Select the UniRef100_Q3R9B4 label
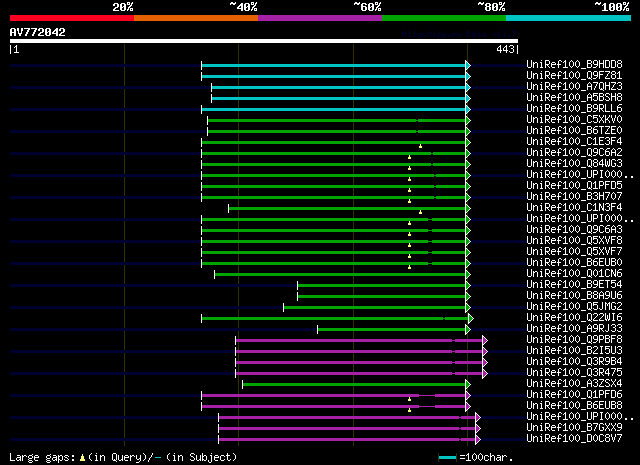Screen dimensions: 640x465 coord(574,362)
